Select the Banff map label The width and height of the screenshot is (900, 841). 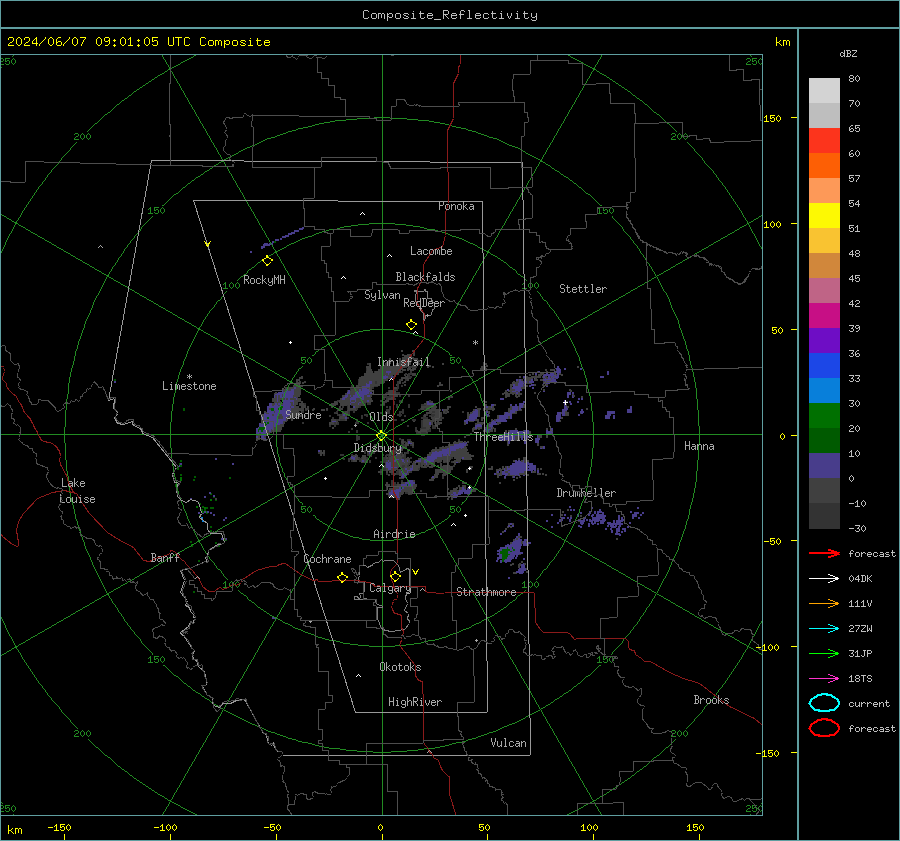pos(165,558)
